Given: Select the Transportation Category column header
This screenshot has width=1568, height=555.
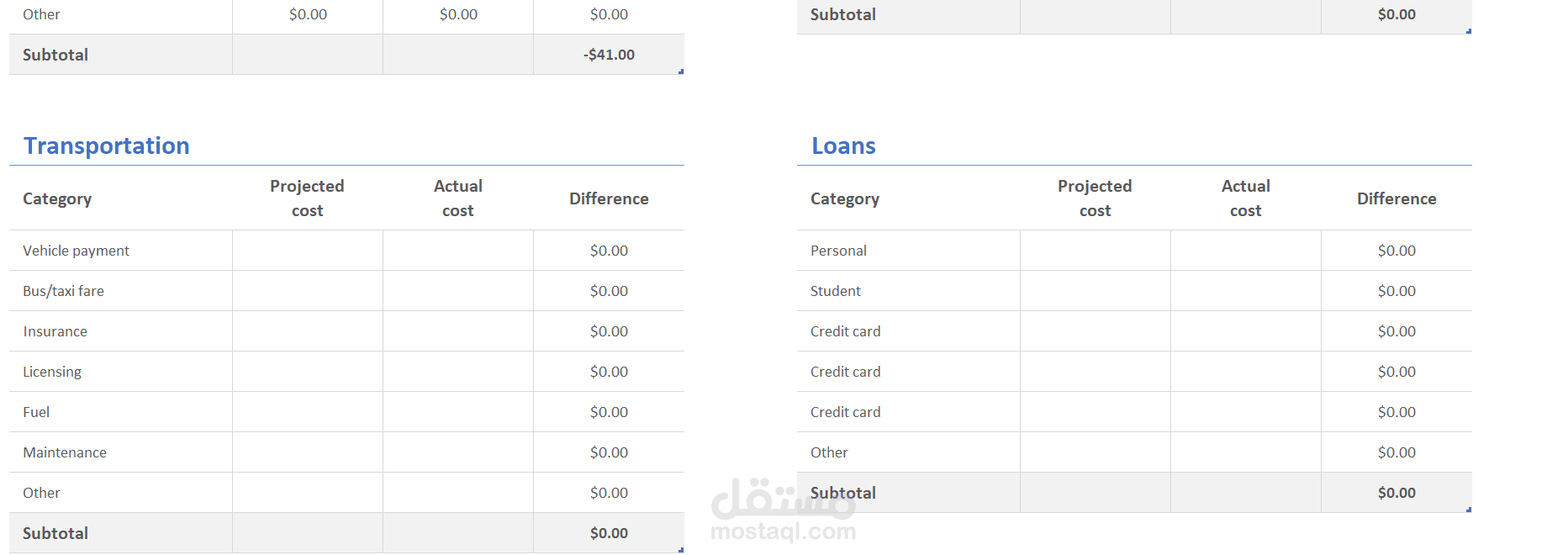Looking at the screenshot, I should click(57, 198).
